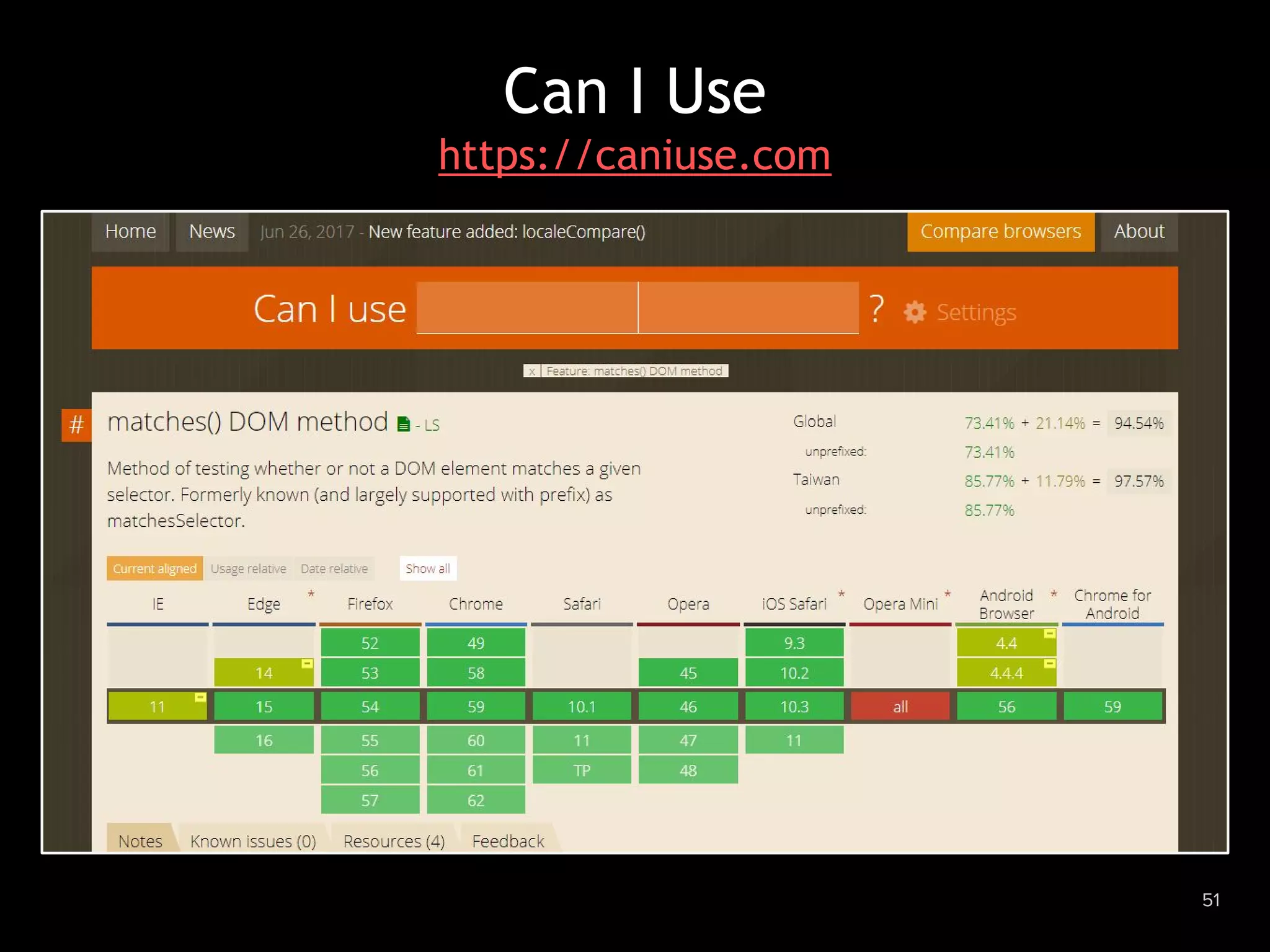Visit the https://caniuse.com link
Viewport: 1270px width, 952px height.
[x=634, y=156]
